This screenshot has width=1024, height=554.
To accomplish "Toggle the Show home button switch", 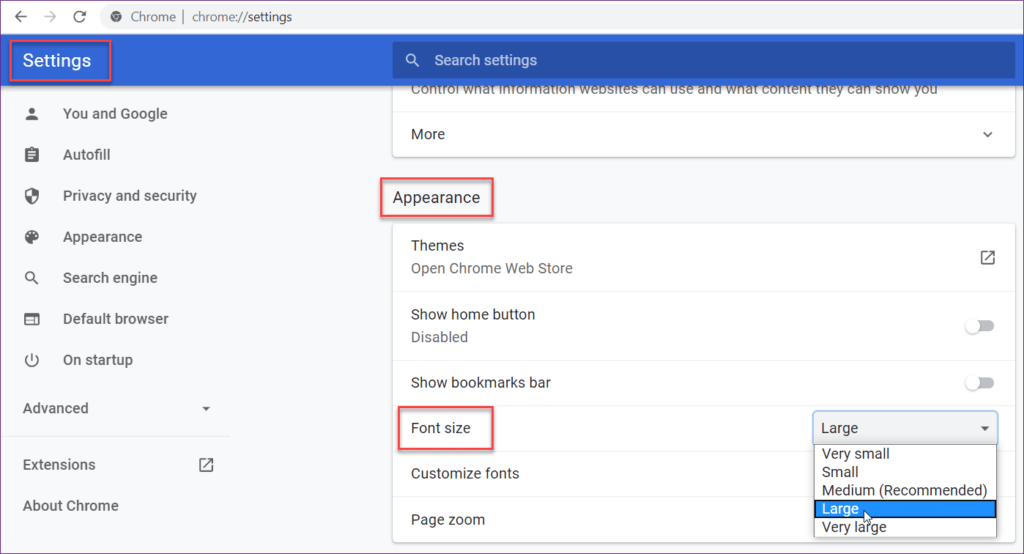I will coord(980,326).
